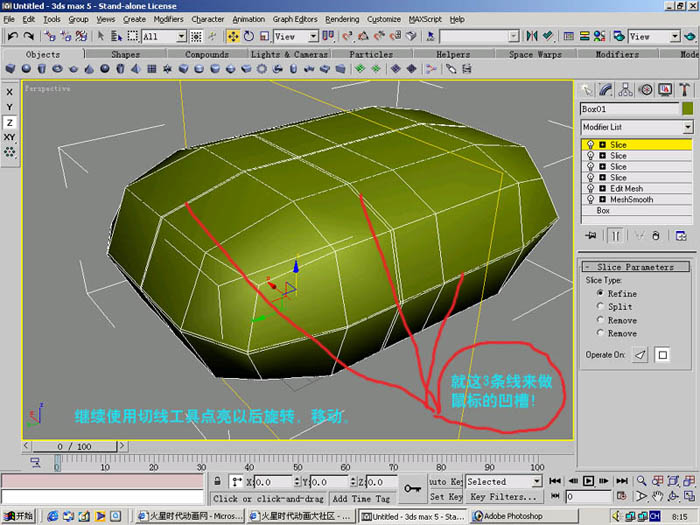Activate the Select and Move tool

point(233,36)
